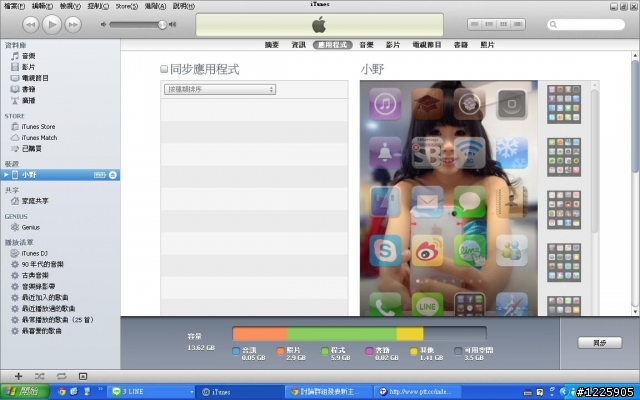
Task: Select the third home screen page thumbnail
Action: coord(564,210)
